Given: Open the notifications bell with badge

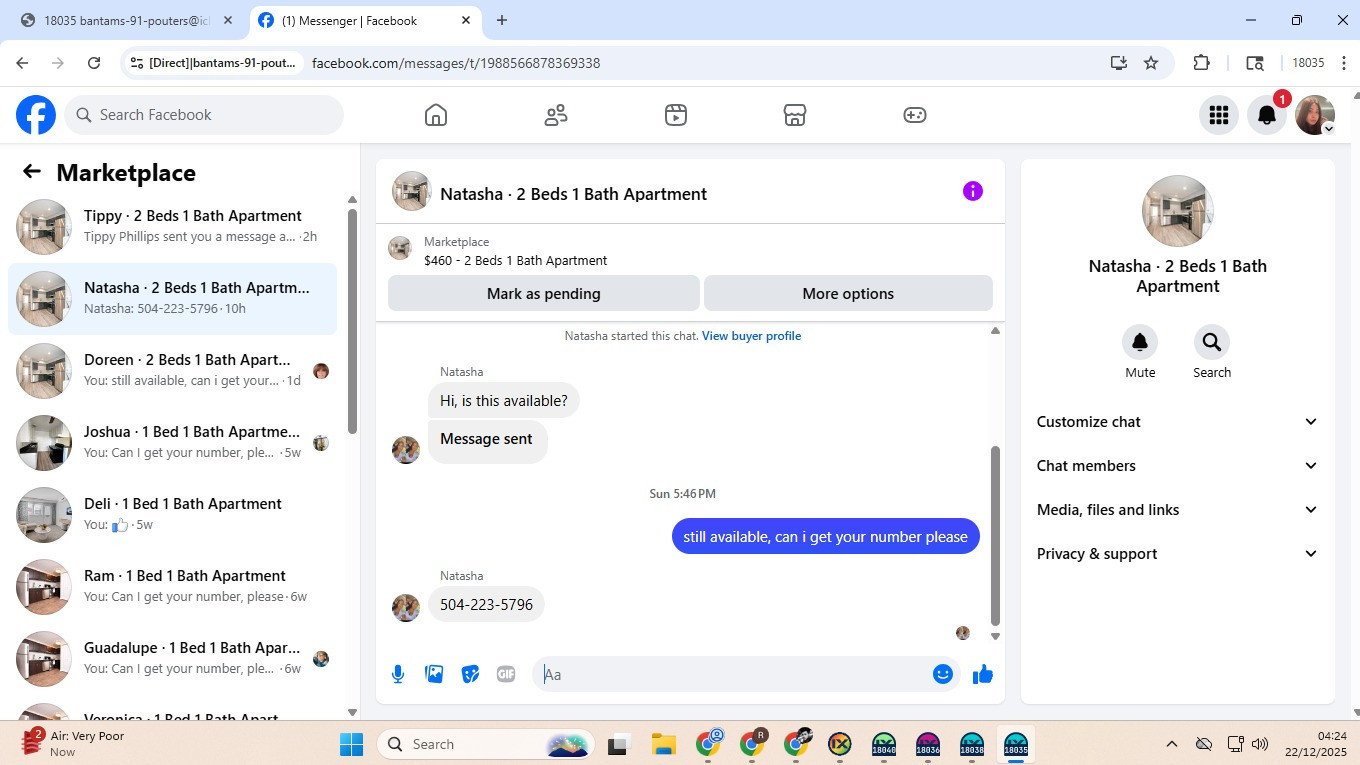Looking at the screenshot, I should (1267, 115).
